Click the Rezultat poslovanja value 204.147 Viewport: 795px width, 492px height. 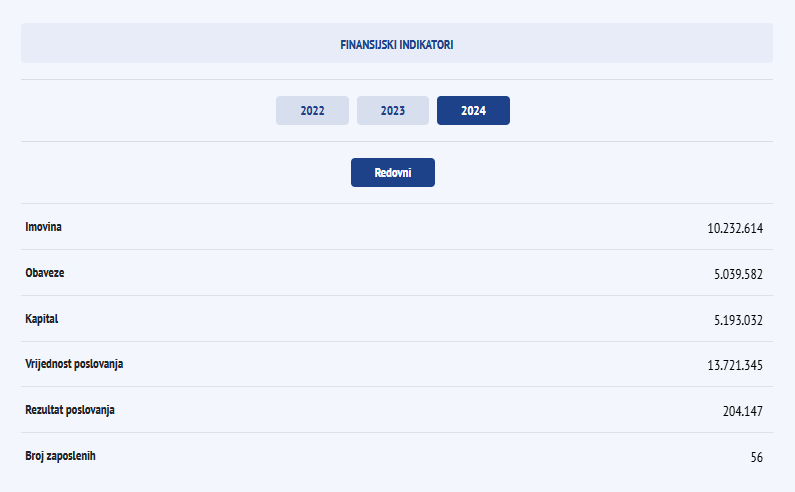click(x=742, y=411)
